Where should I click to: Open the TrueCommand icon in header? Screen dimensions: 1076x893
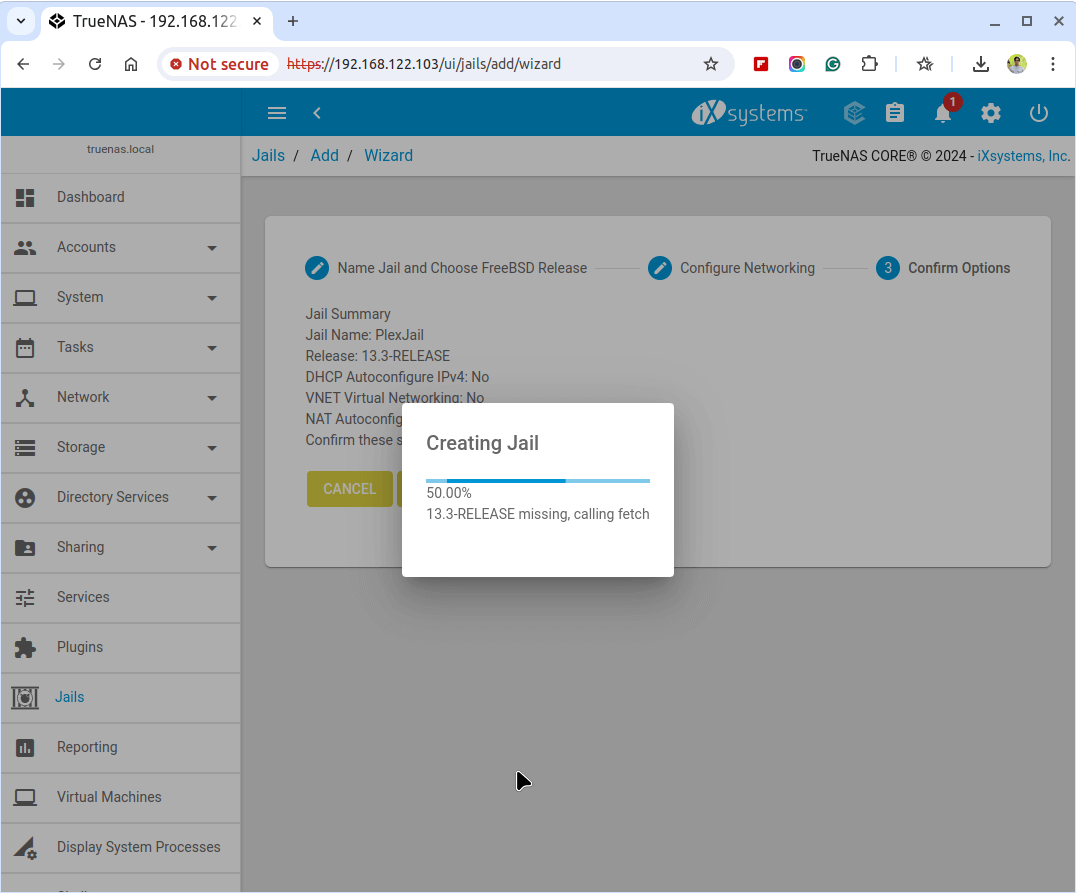(854, 113)
